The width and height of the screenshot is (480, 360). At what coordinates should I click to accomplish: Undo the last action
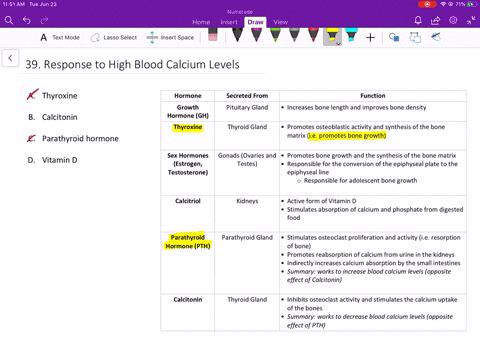tap(27, 21)
